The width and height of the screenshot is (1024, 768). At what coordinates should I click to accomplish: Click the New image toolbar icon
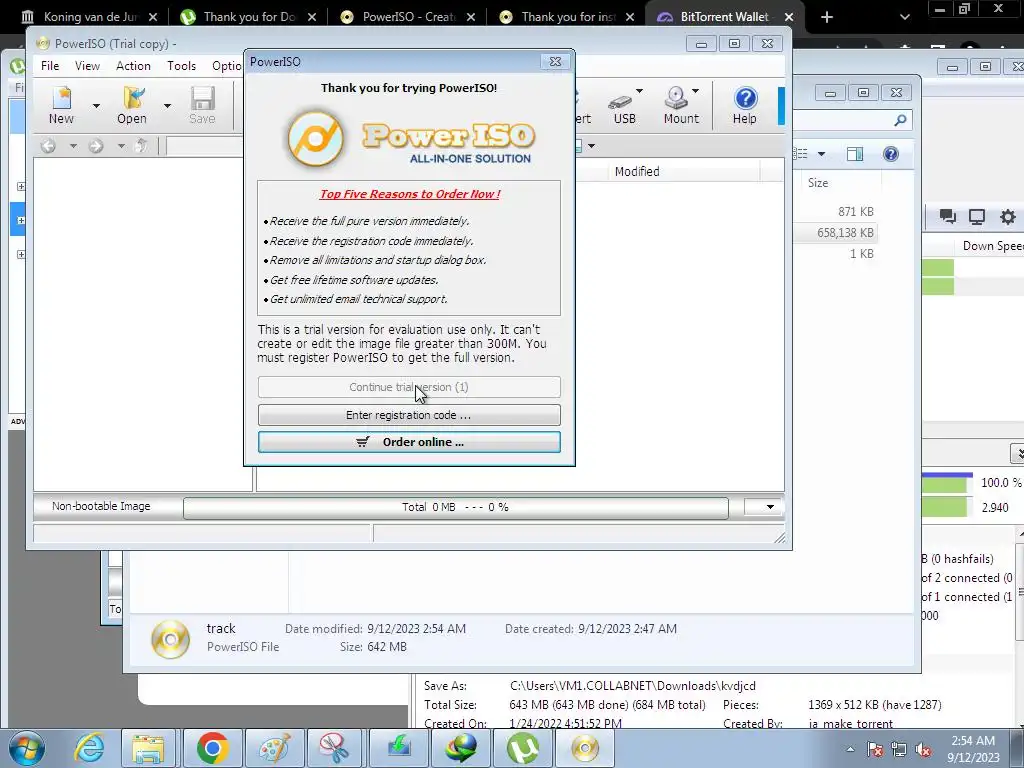click(x=61, y=104)
